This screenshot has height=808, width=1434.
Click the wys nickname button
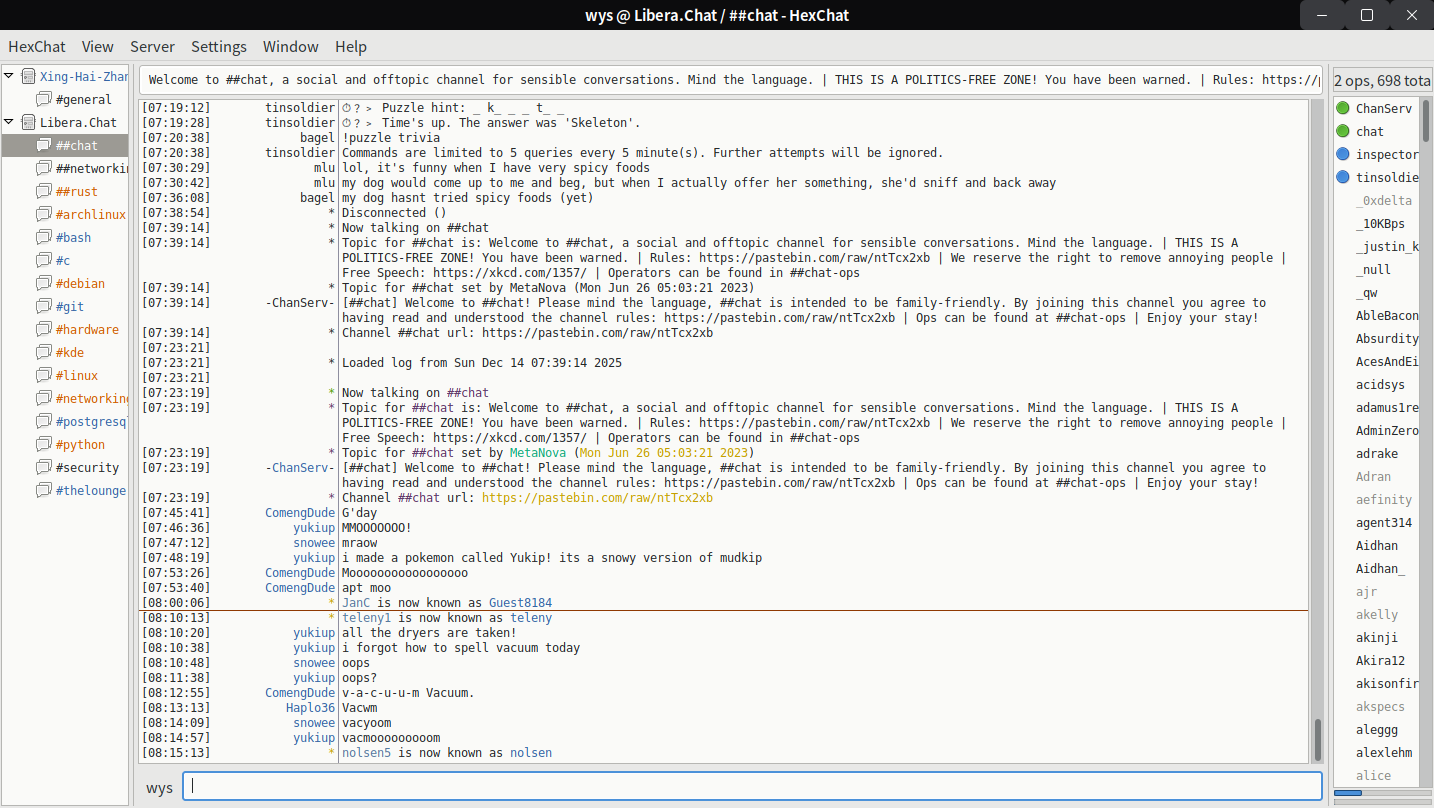159,788
